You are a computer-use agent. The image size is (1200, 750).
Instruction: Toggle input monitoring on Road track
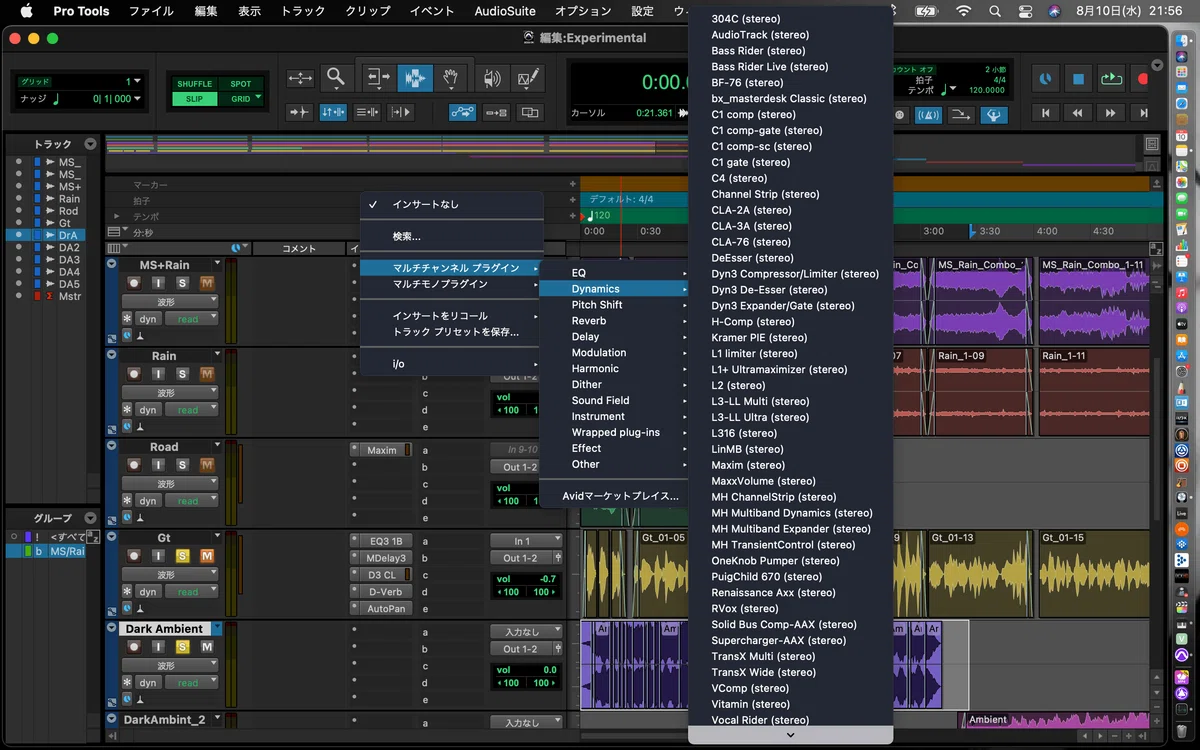point(158,465)
